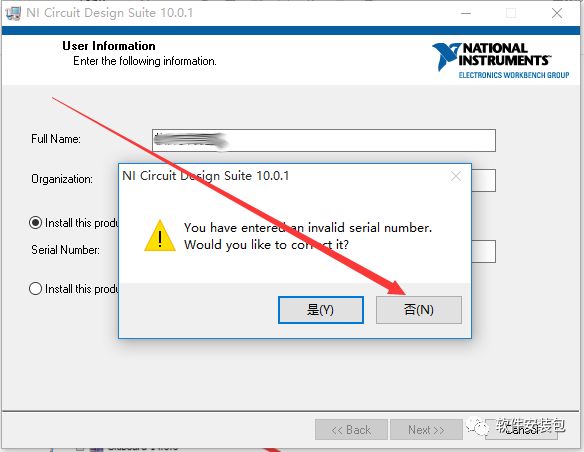Click the 否(N) button in the dialog
The height and width of the screenshot is (452, 584).
419,310
